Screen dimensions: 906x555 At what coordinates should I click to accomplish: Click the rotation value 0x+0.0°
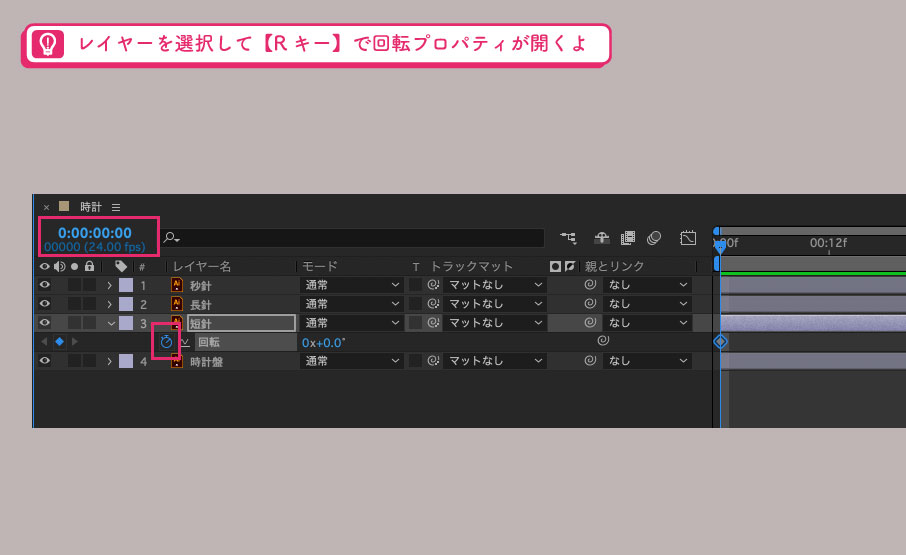[x=324, y=342]
